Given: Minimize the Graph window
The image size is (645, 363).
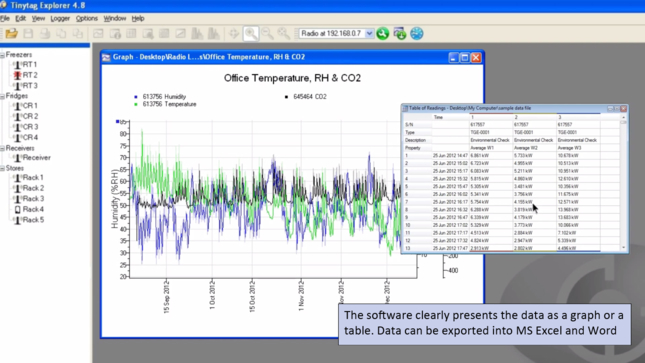Looking at the screenshot, I should click(x=453, y=58).
